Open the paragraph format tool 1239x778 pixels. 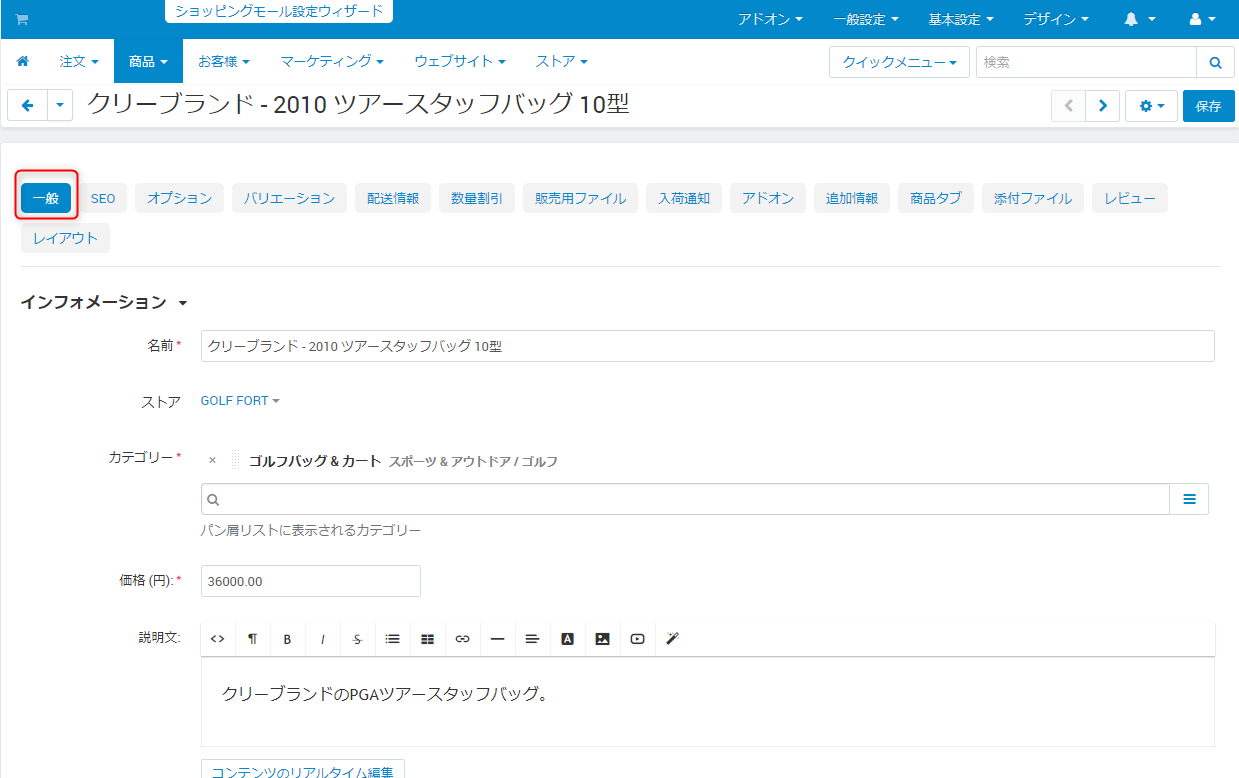(253, 639)
